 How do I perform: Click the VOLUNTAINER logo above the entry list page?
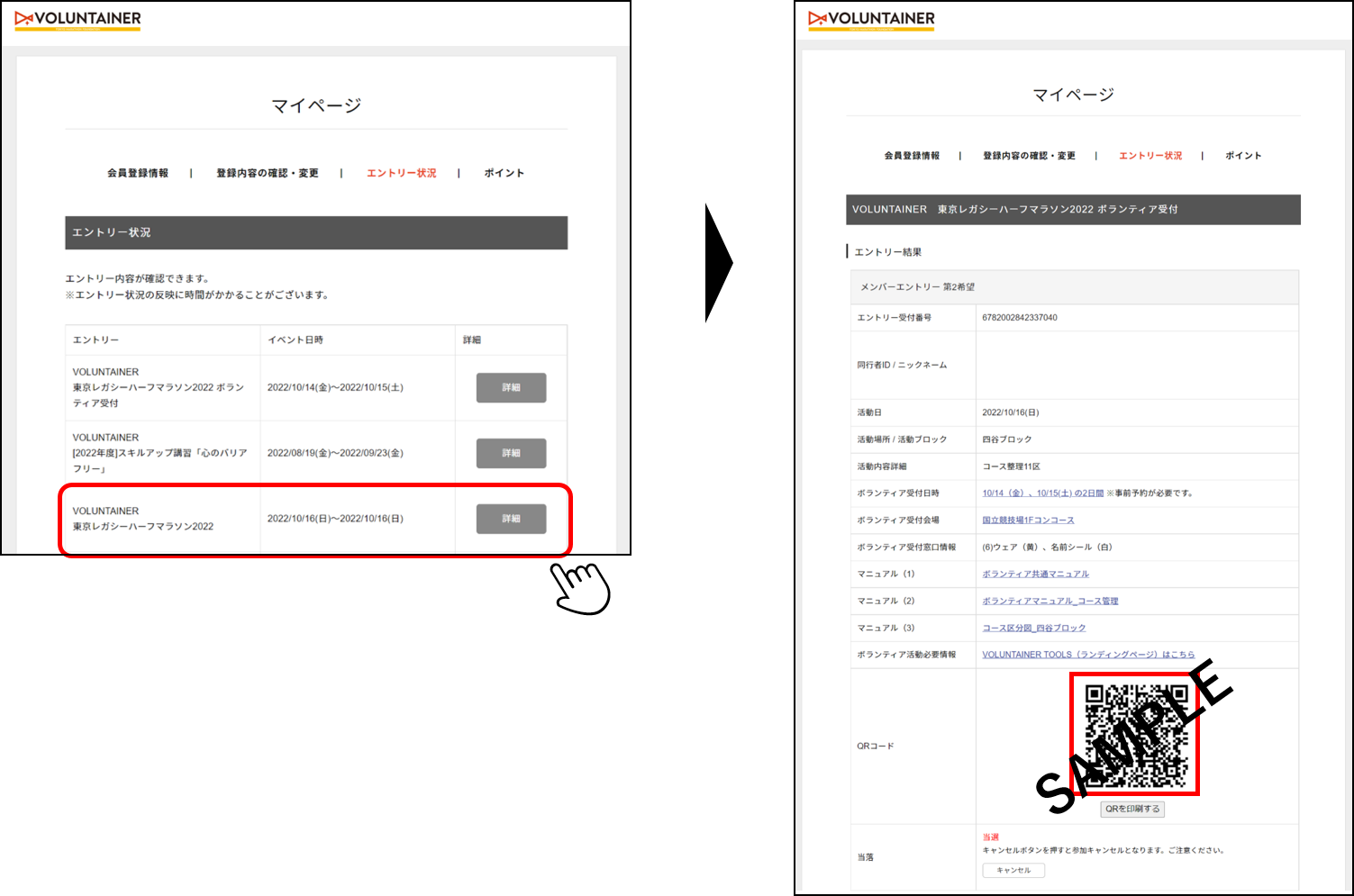coord(78,19)
